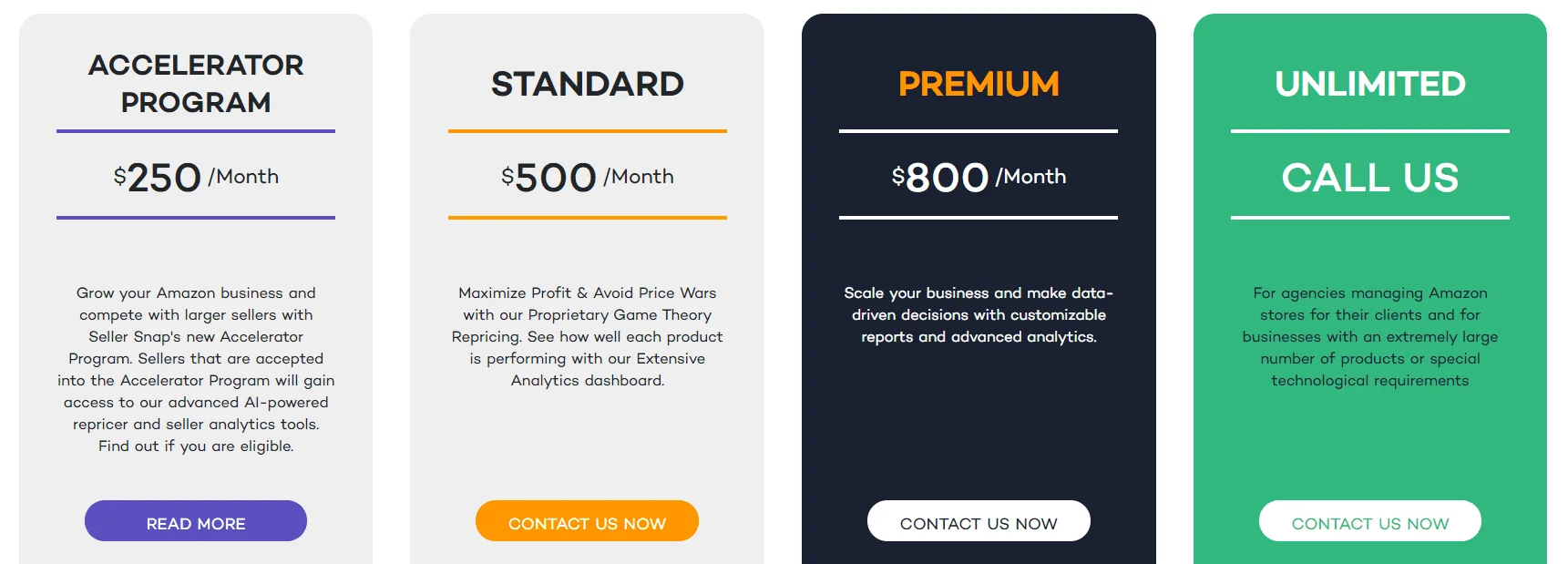Image resolution: width=1568 pixels, height=564 pixels.
Task: Click the $500 /Month price
Action: [588, 177]
